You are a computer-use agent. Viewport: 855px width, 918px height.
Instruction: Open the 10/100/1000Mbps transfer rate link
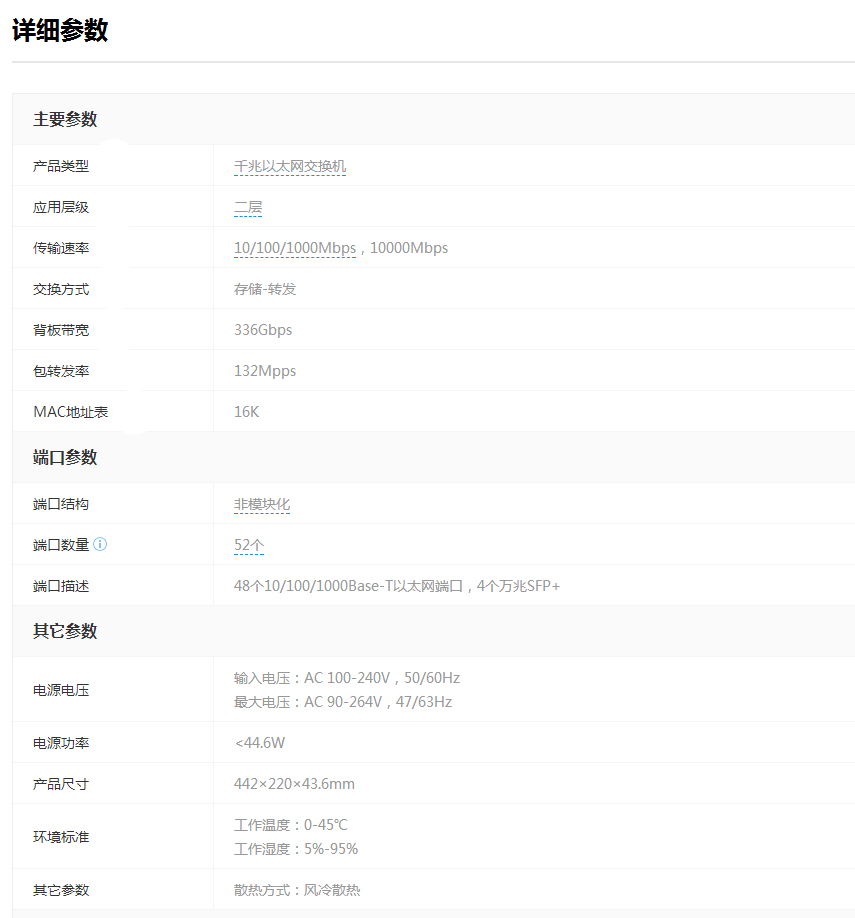(x=295, y=248)
